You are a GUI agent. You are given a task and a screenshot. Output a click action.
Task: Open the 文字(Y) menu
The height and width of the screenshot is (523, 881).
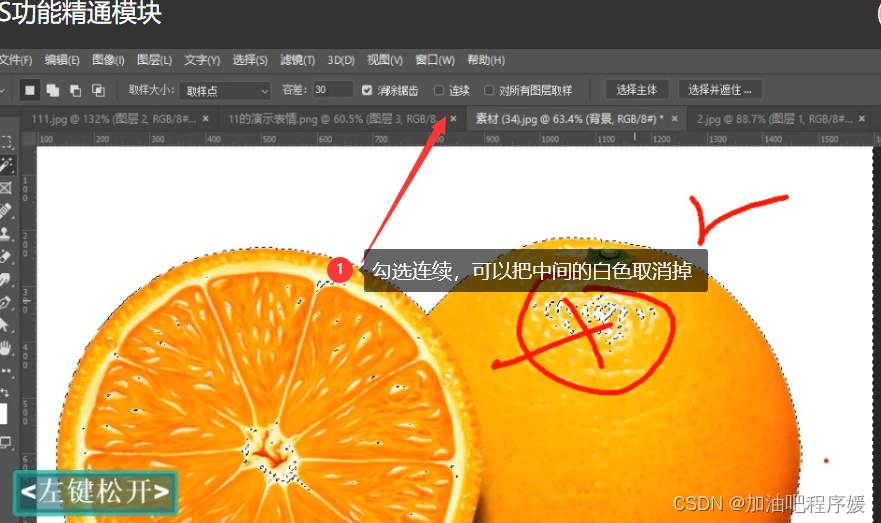click(202, 60)
